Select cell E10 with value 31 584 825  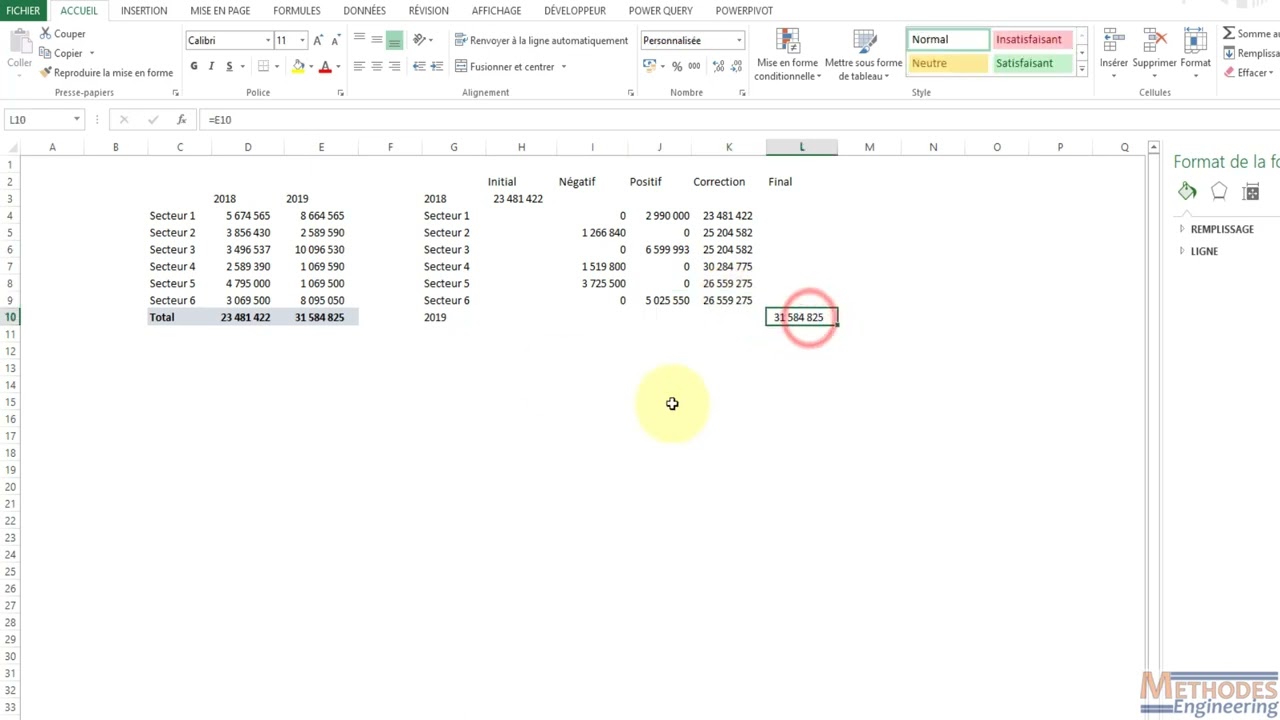click(x=321, y=317)
